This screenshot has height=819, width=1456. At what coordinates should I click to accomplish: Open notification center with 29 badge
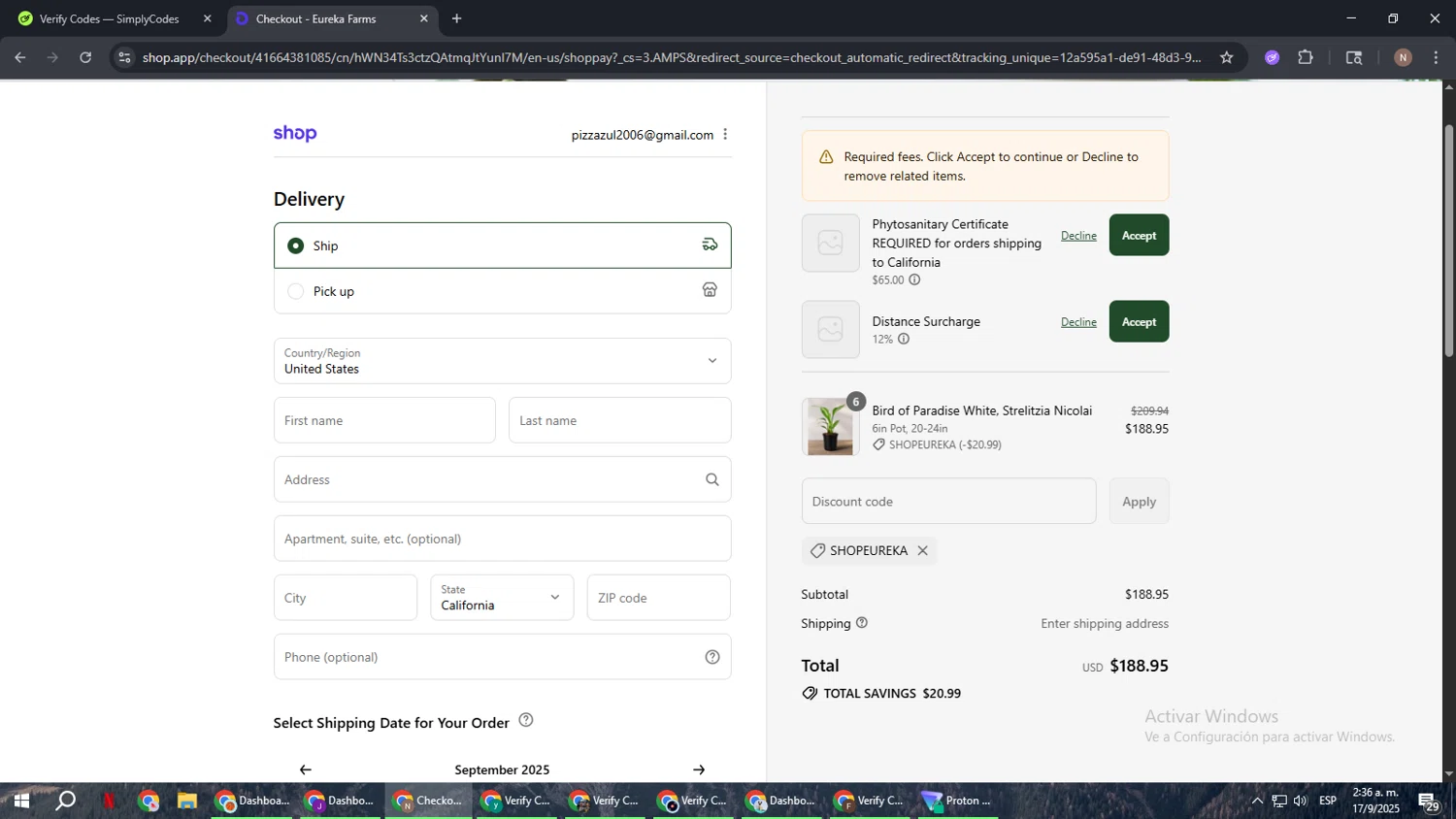click(1428, 802)
